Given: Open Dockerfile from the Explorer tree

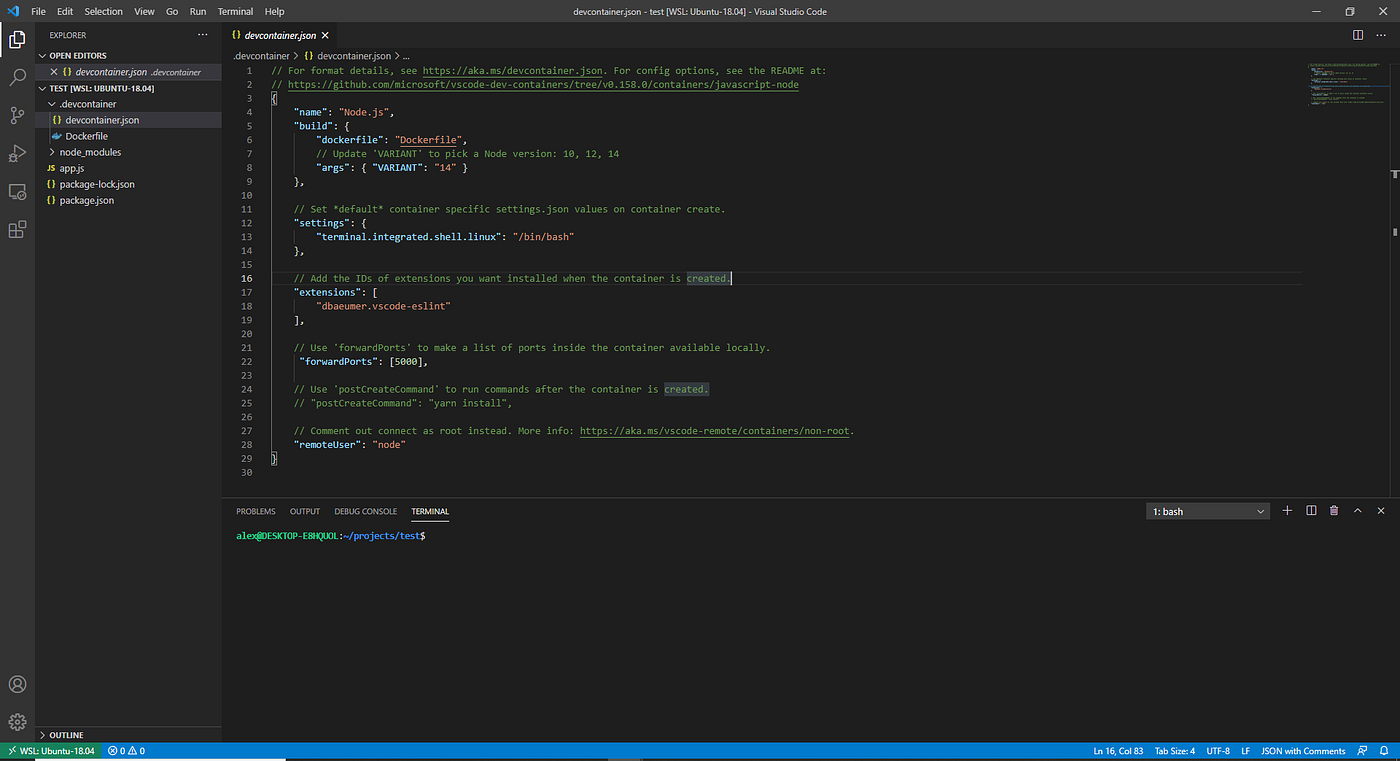Looking at the screenshot, I should [87, 136].
